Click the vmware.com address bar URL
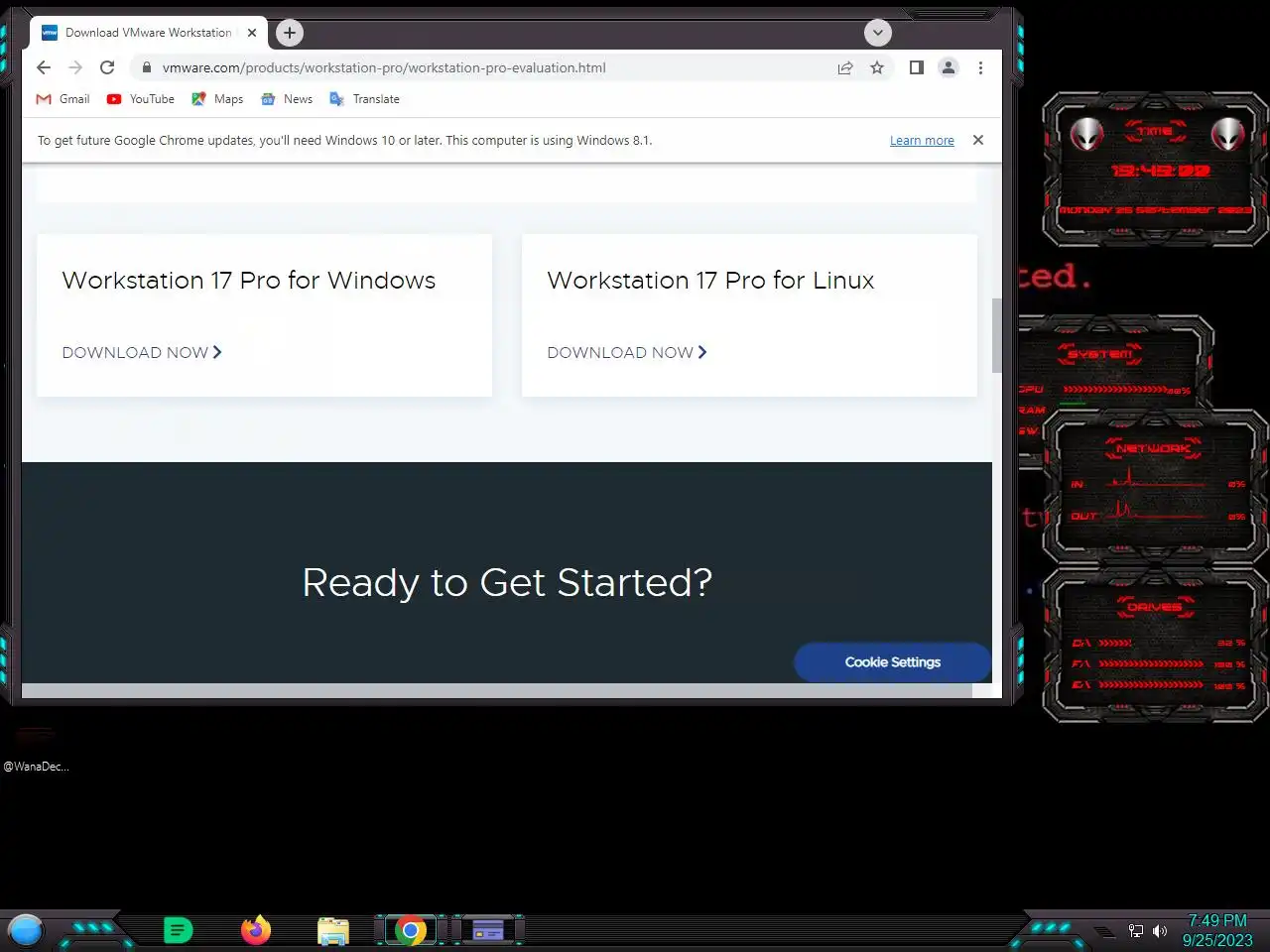Viewport: 1270px width, 952px height. pos(384,67)
